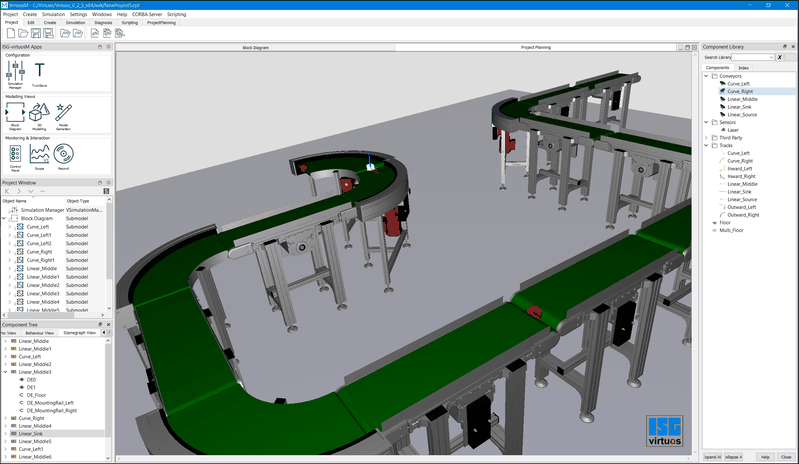Collapse the Linear_Middle3 node in Component Tree
The height and width of the screenshot is (464, 799).
pos(4,372)
